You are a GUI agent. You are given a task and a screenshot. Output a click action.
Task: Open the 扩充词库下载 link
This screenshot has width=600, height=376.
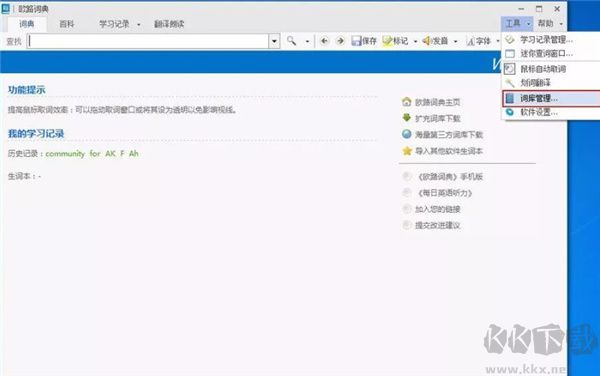click(437, 119)
